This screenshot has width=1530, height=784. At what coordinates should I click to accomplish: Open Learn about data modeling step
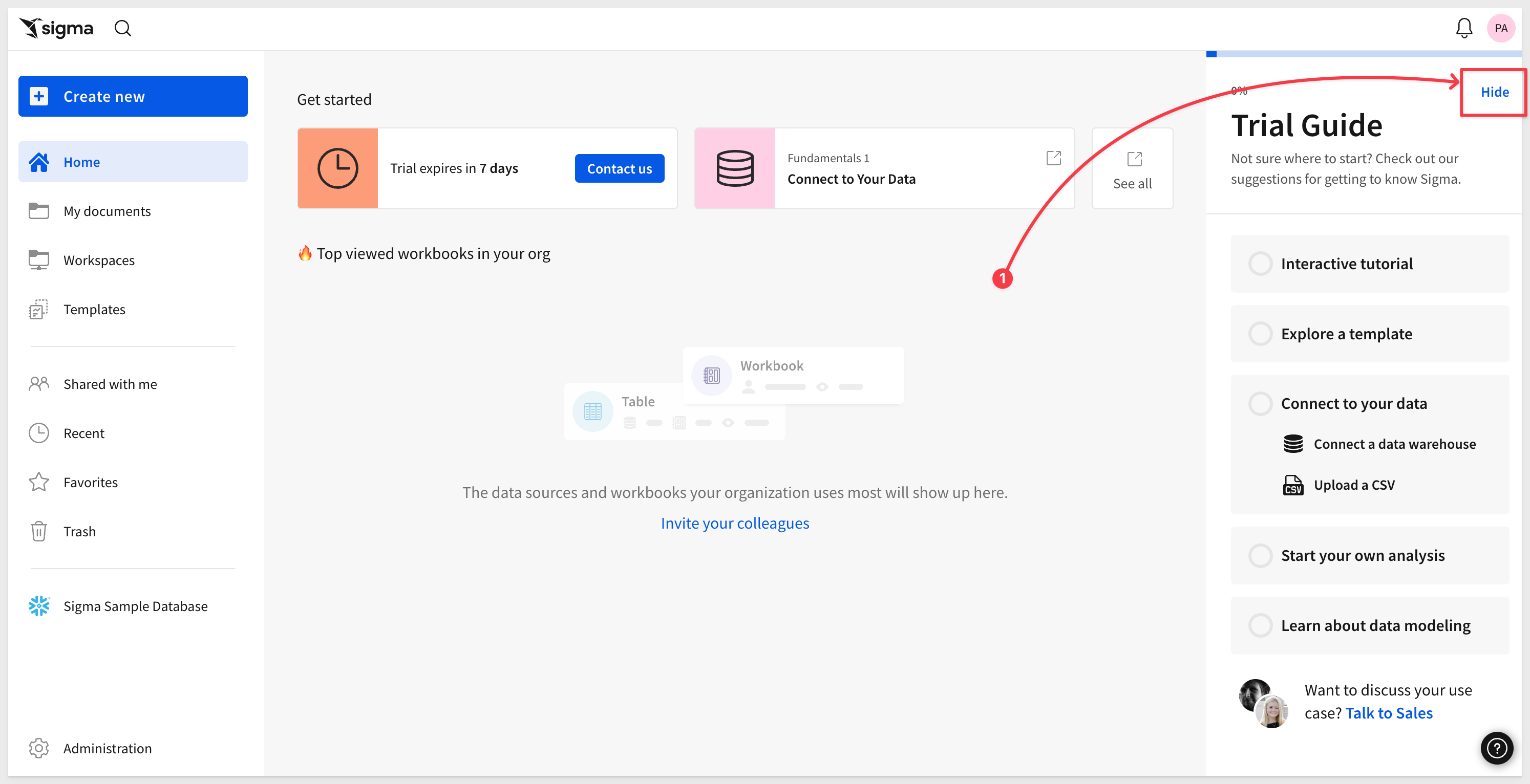(x=1370, y=625)
